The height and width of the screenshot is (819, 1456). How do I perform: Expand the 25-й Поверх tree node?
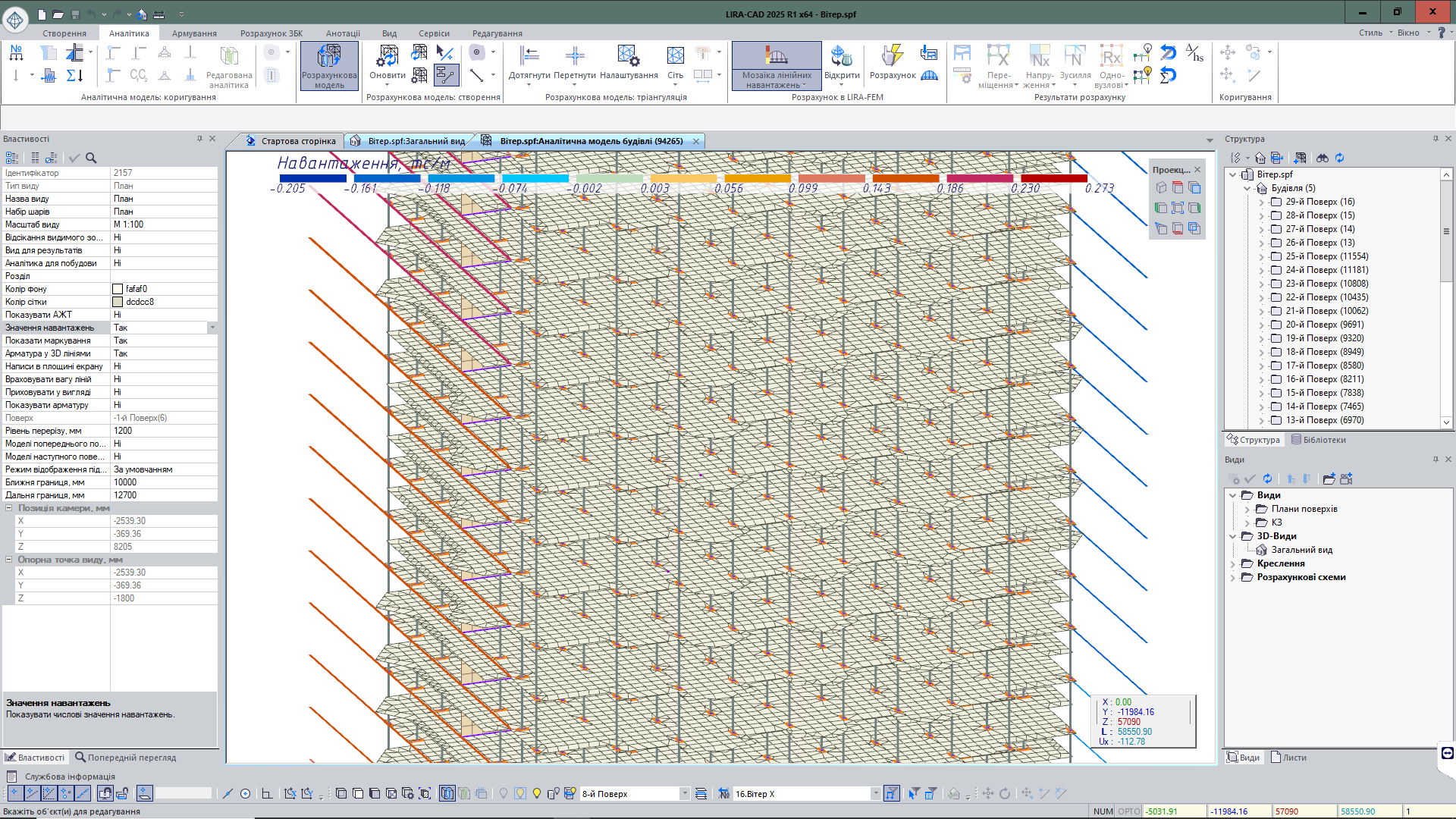click(1261, 256)
